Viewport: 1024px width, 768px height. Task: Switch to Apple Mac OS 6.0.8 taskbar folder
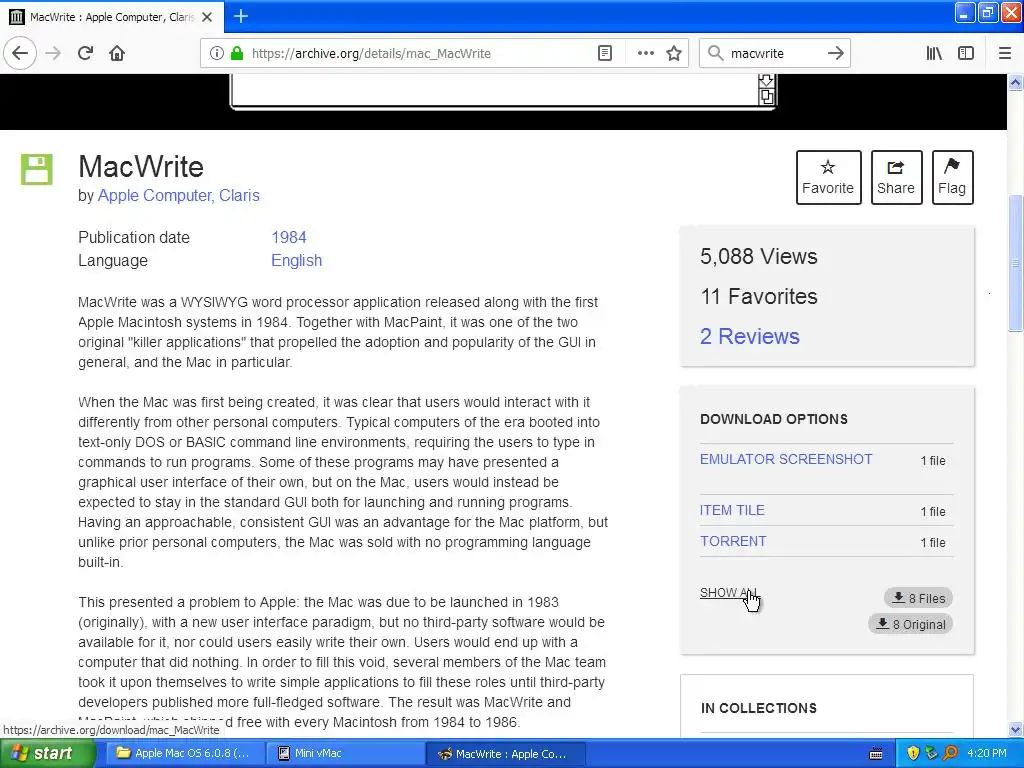point(185,754)
